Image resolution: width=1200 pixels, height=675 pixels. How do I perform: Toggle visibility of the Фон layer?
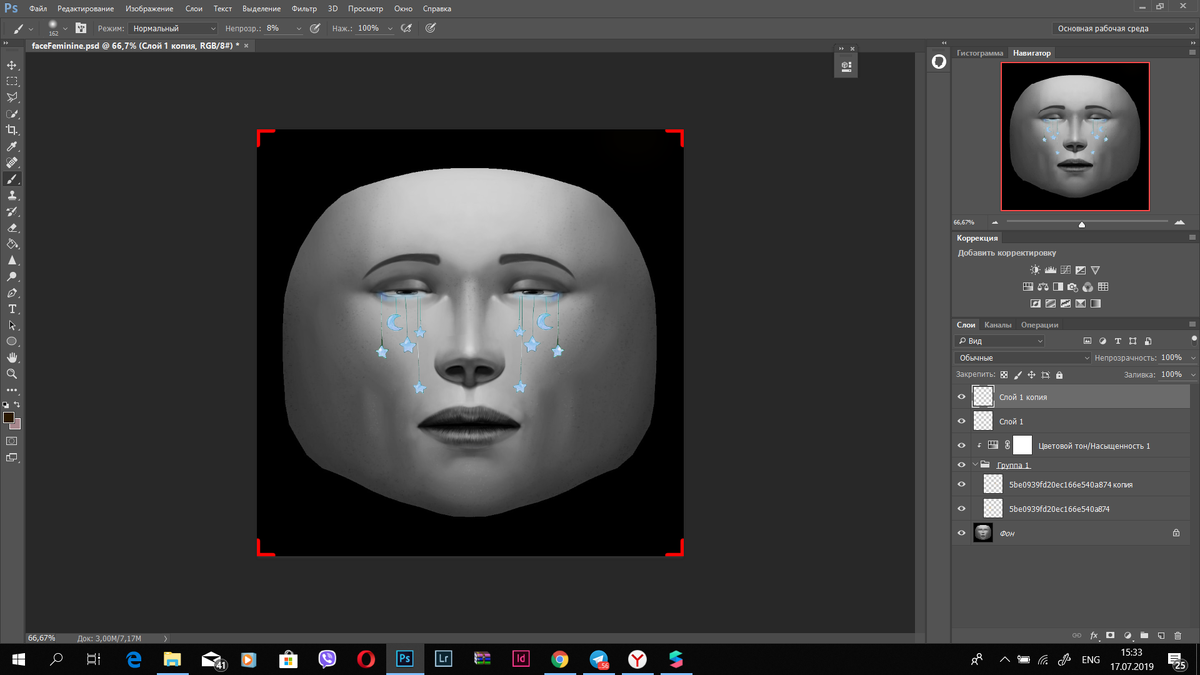tap(962, 534)
